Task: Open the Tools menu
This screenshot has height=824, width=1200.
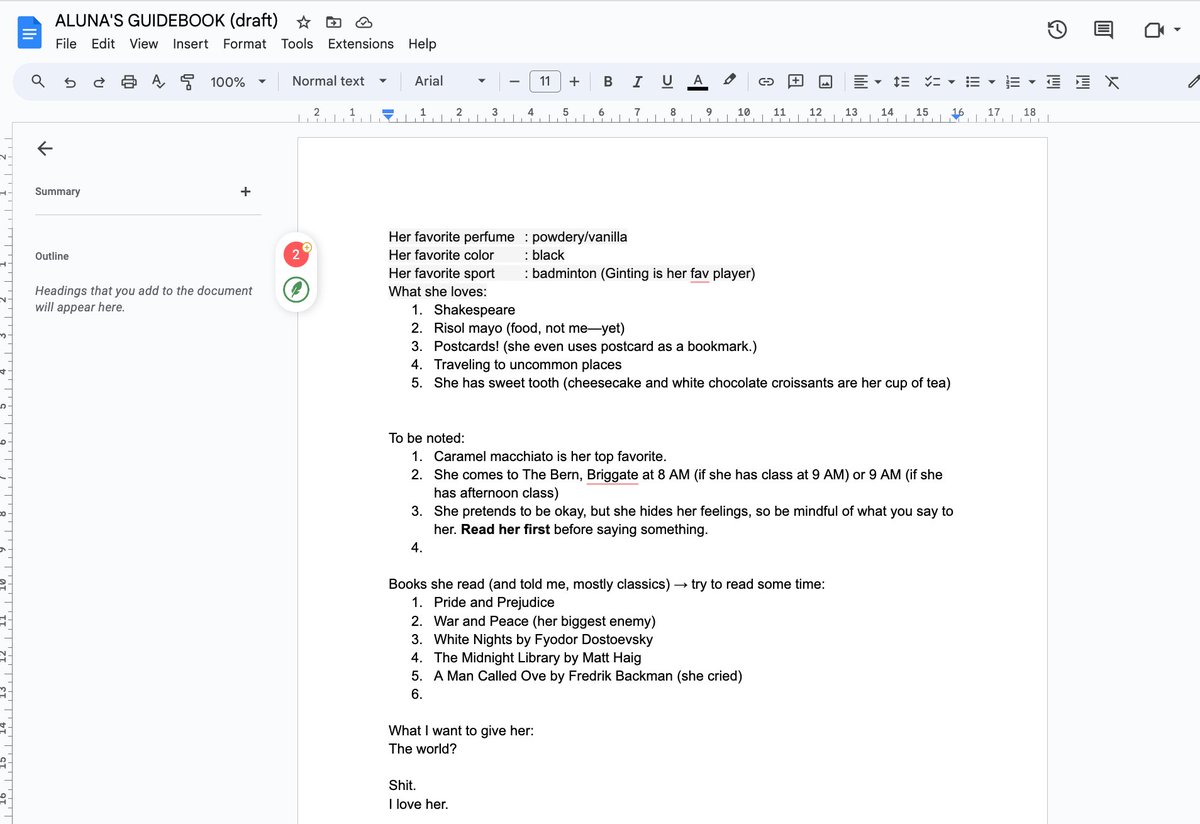Action: (x=297, y=44)
